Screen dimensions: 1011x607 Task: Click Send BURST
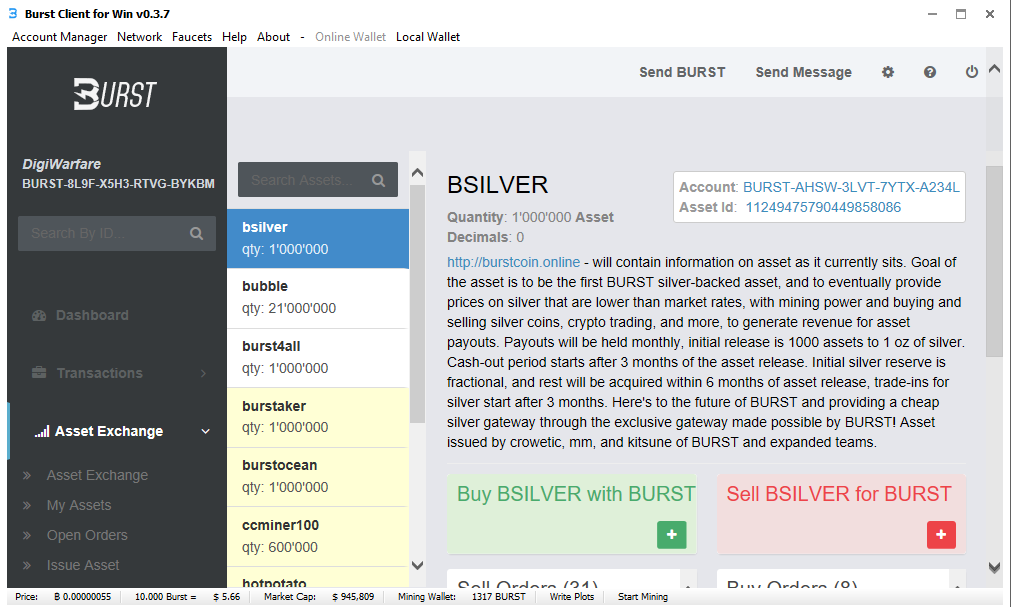(682, 72)
